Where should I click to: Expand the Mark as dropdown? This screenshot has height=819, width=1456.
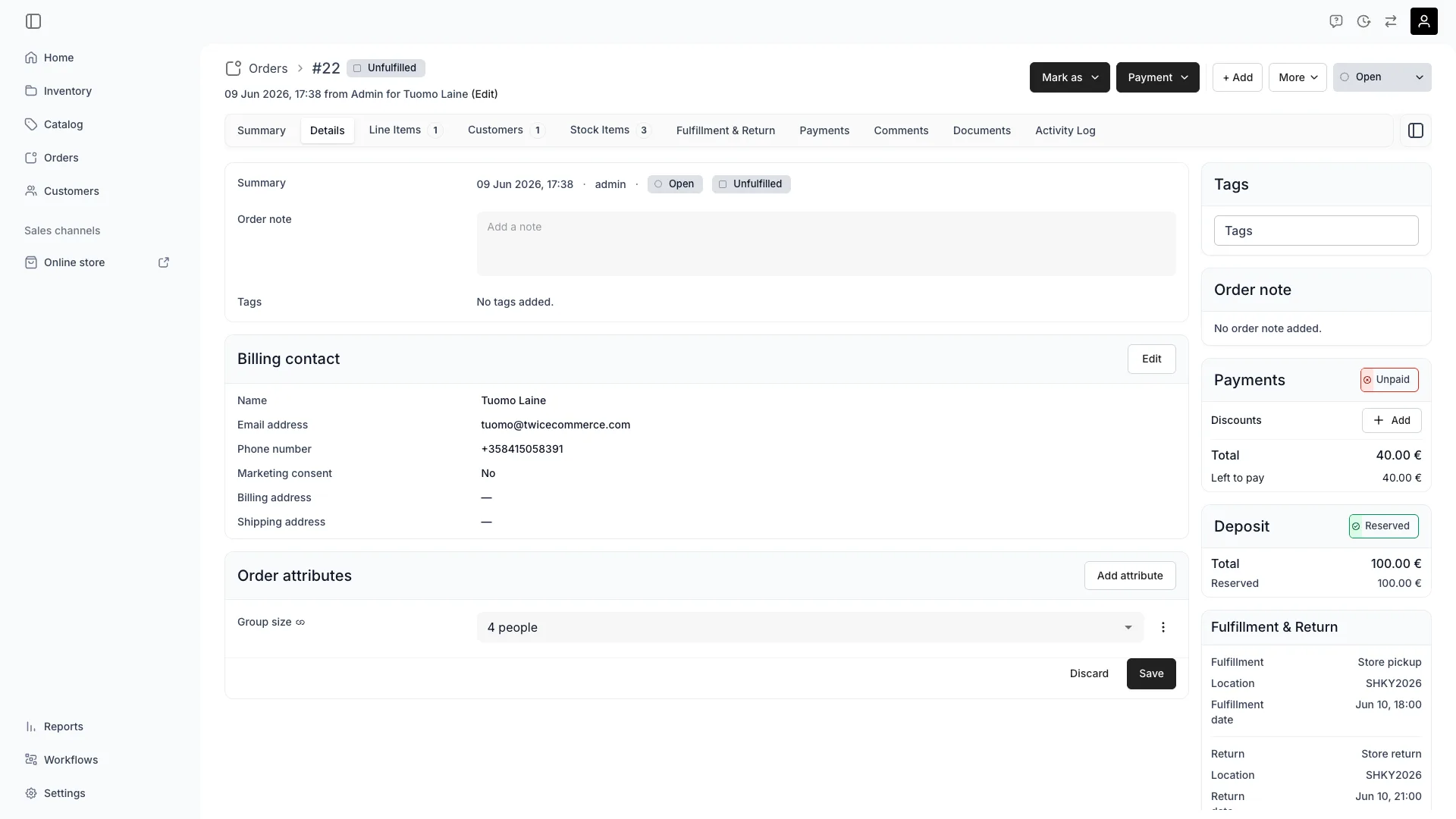[x=1069, y=77]
